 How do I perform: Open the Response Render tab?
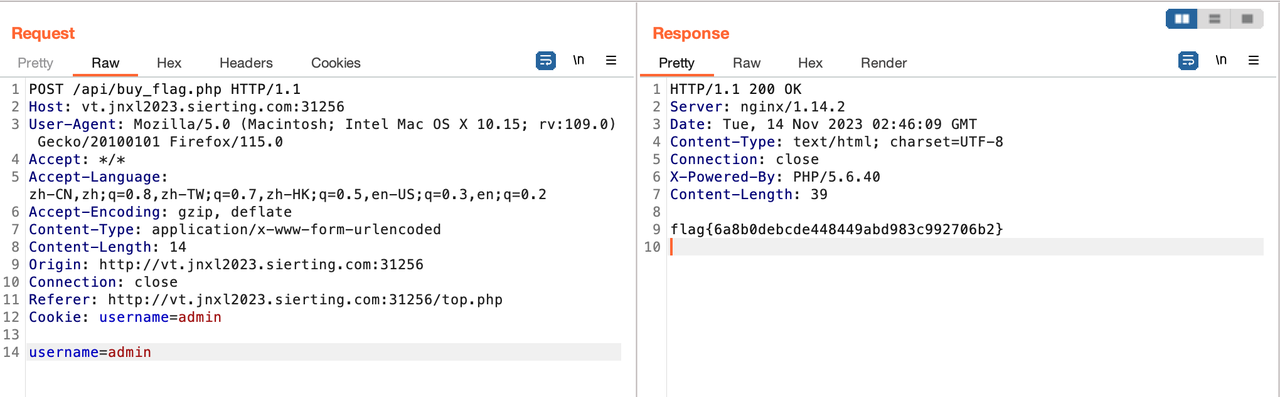(884, 63)
